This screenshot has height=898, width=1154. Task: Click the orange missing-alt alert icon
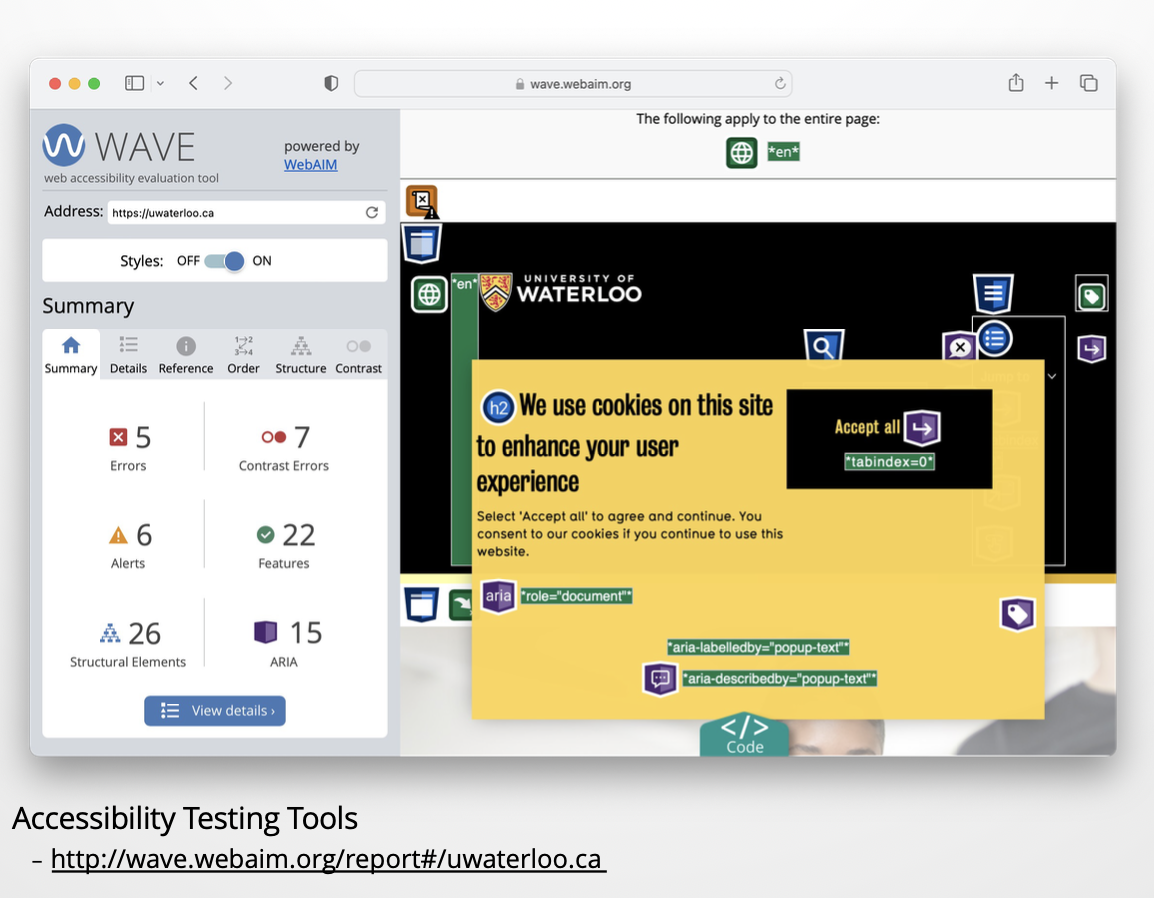[x=422, y=202]
